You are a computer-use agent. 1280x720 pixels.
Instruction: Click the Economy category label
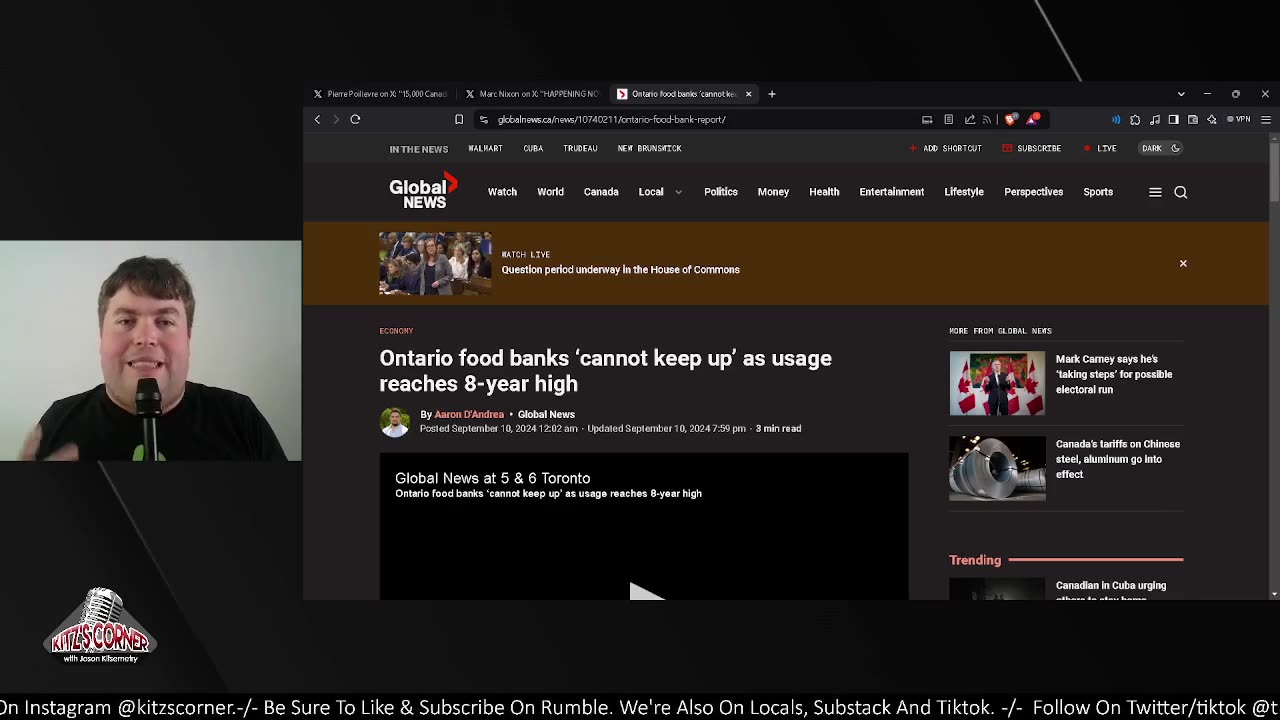(396, 331)
